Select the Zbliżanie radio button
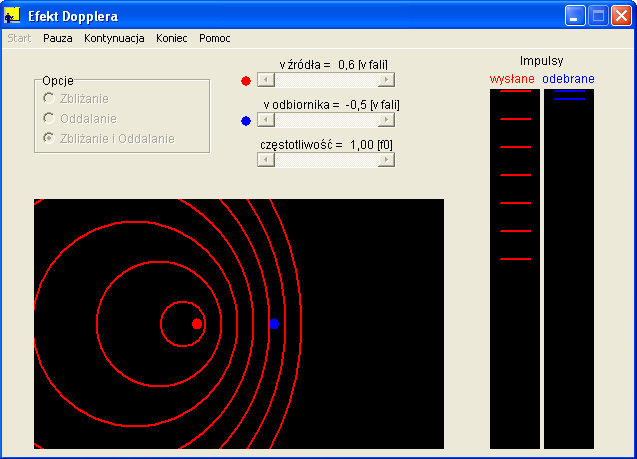This screenshot has width=637, height=459. (x=48, y=99)
